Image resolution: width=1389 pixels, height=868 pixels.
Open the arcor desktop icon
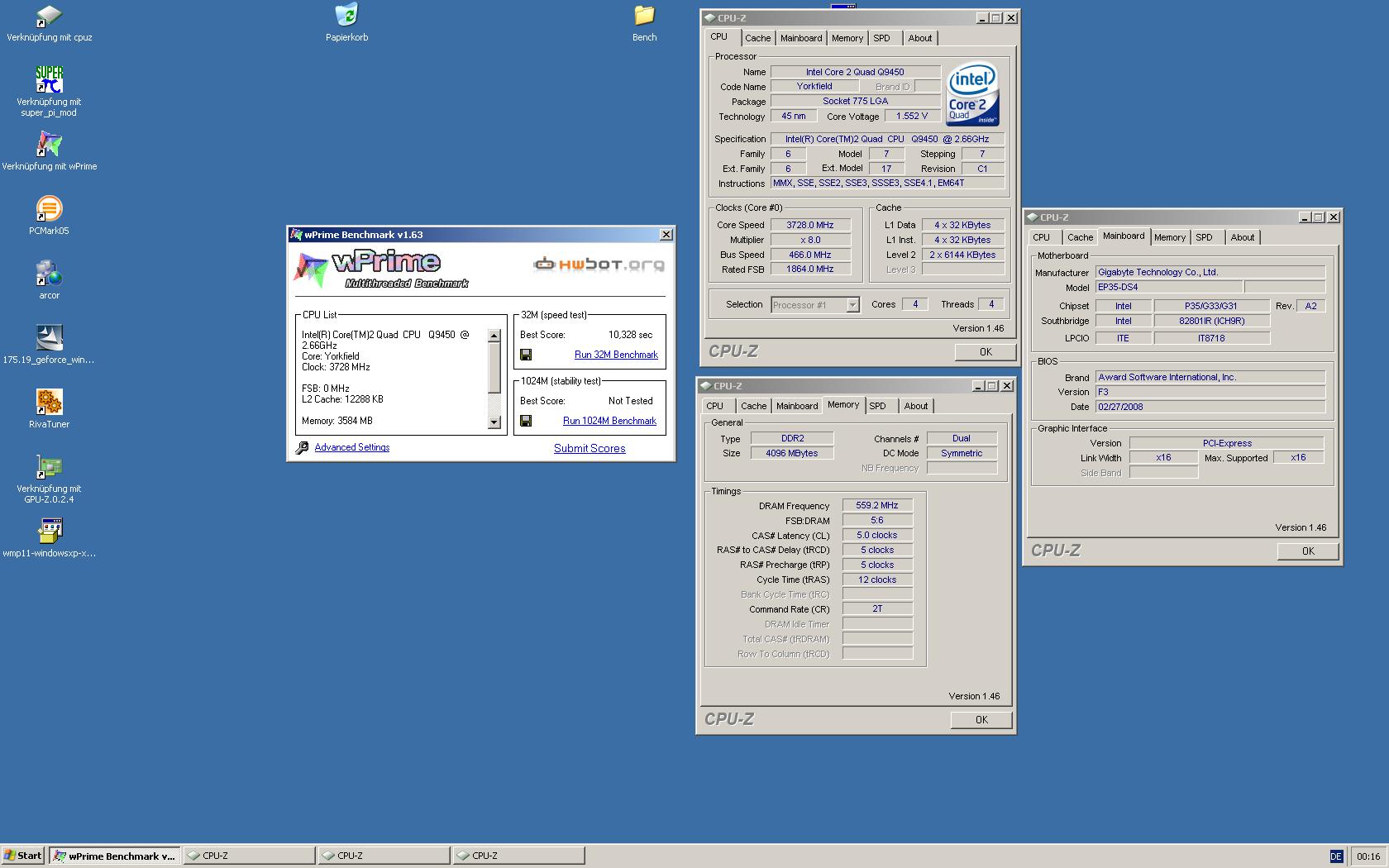point(49,279)
